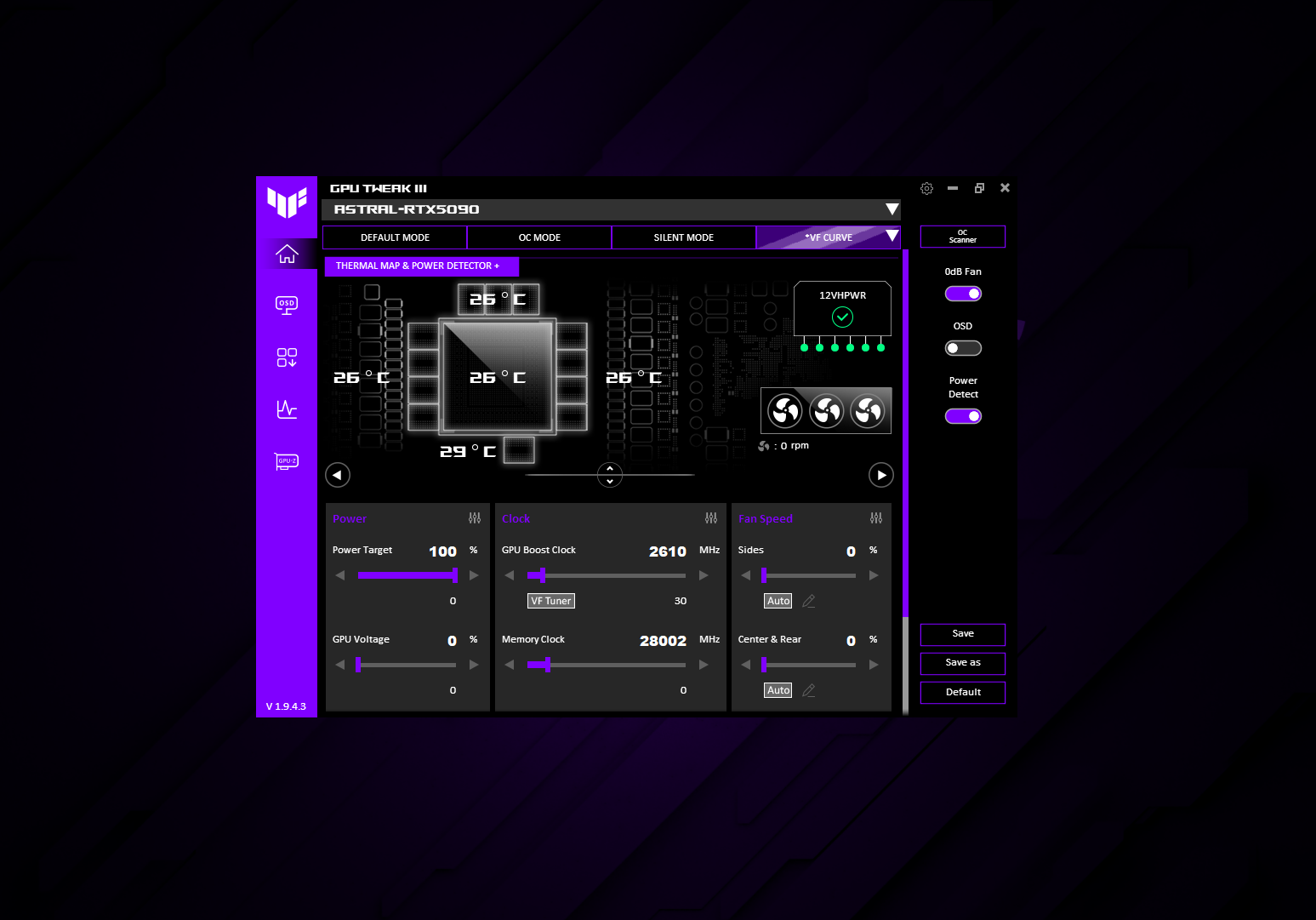Go to the next thermal map page
This screenshot has height=920, width=1316.
coord(881,475)
